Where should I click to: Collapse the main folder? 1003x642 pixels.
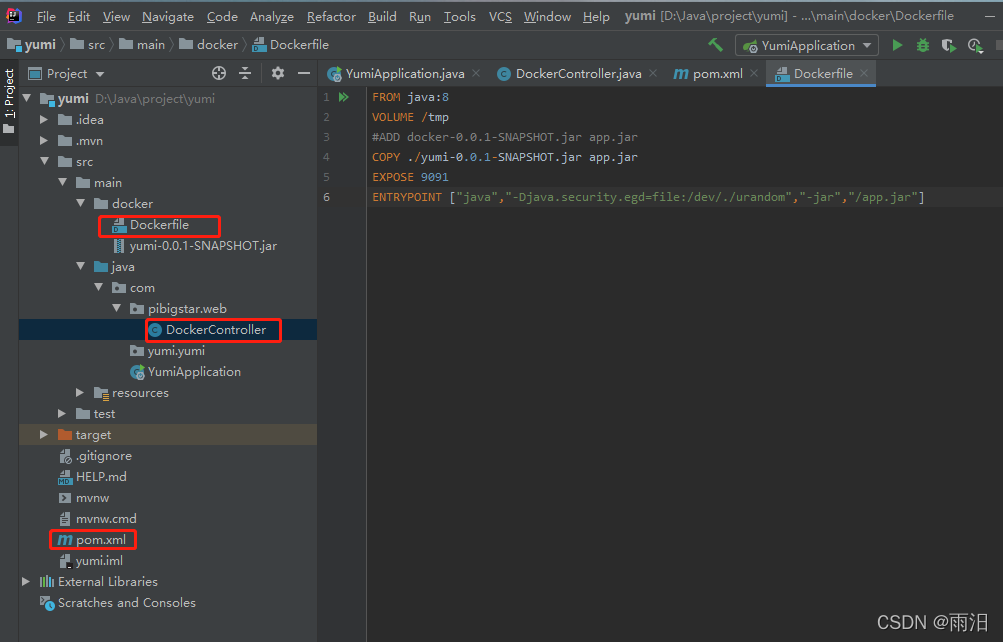pos(63,183)
